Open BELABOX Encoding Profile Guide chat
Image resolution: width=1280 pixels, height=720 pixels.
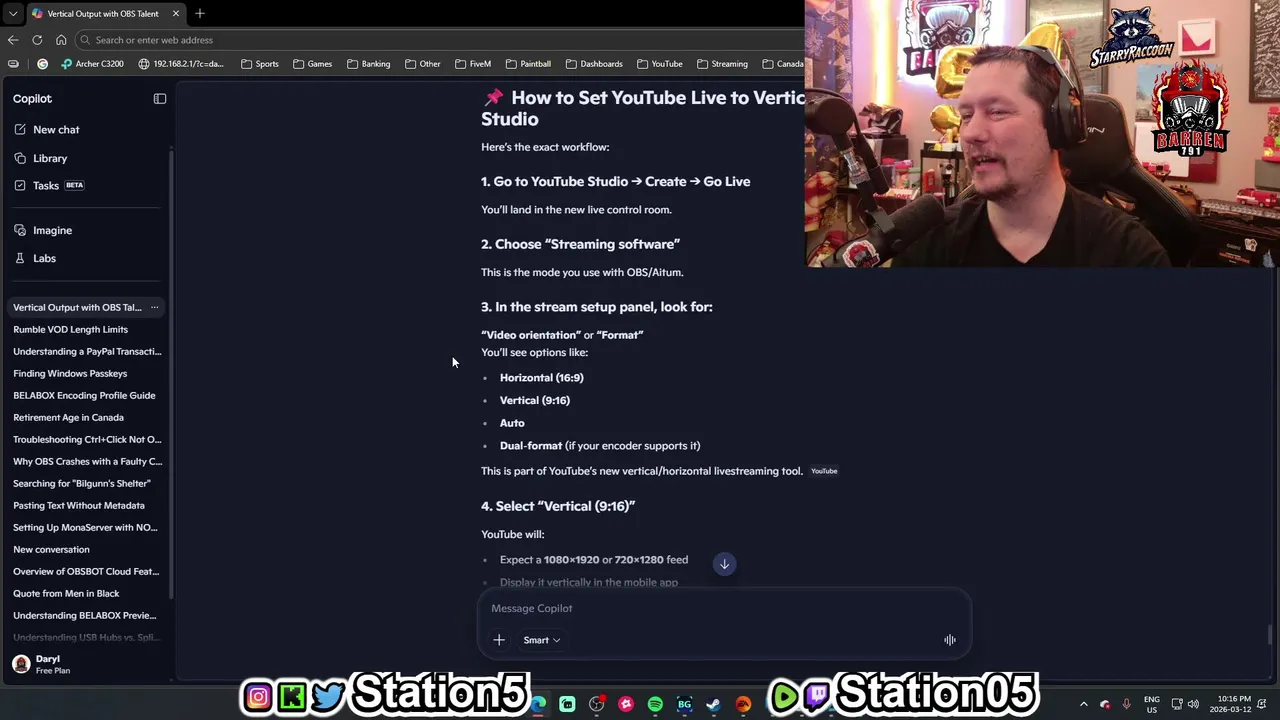84,396
